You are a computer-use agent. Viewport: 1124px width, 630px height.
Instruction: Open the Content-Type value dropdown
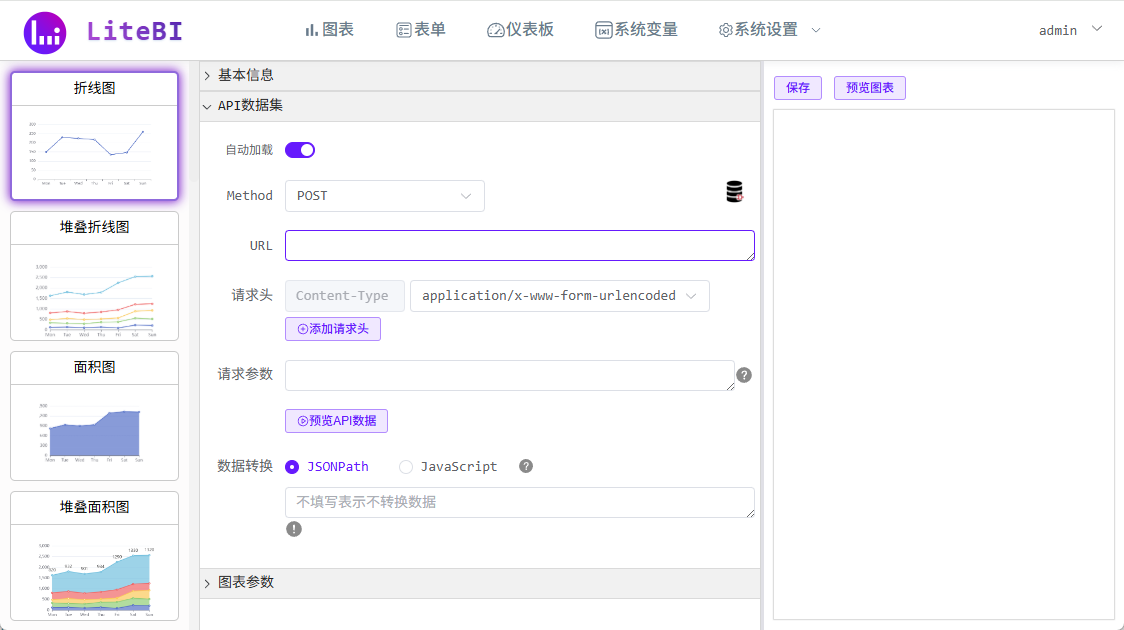coord(559,296)
